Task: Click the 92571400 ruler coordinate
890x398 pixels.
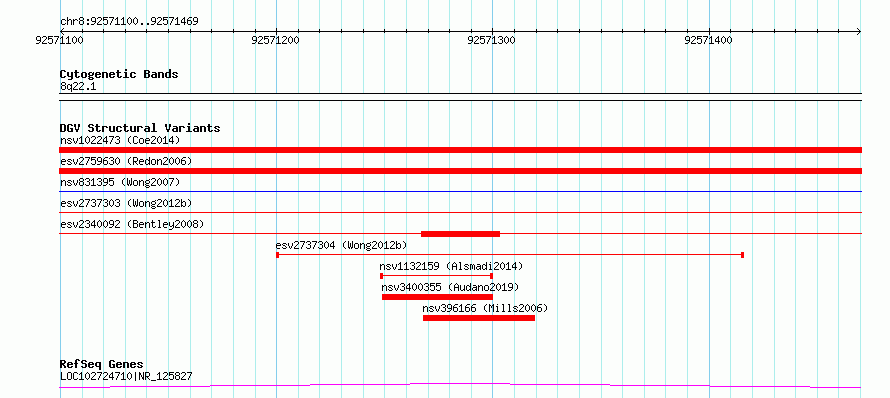Action: [x=708, y=40]
